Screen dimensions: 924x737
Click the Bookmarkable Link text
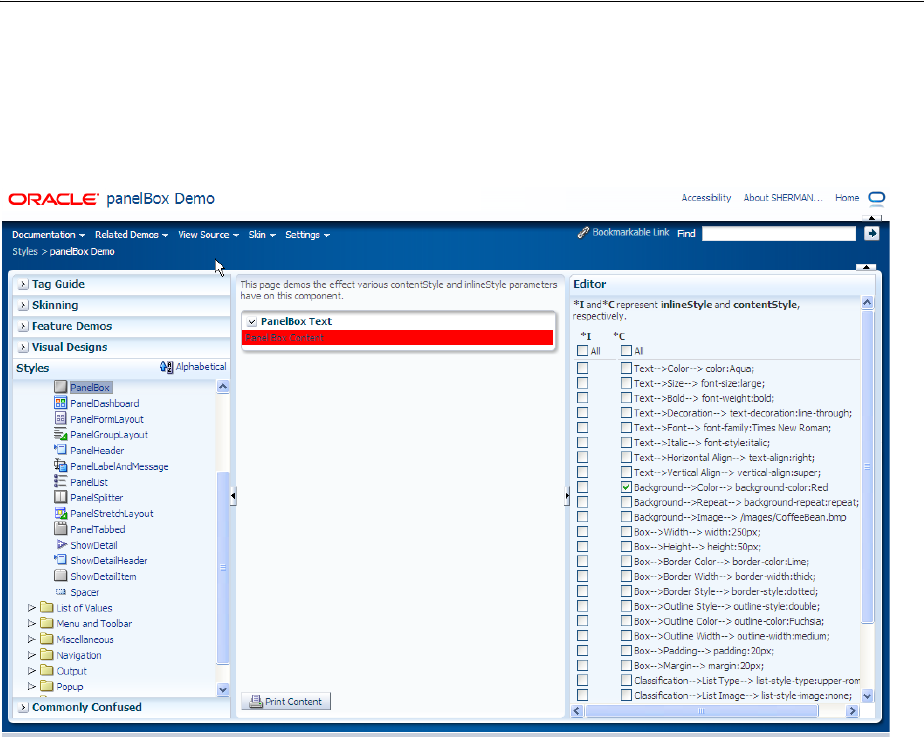pyautogui.click(x=631, y=232)
